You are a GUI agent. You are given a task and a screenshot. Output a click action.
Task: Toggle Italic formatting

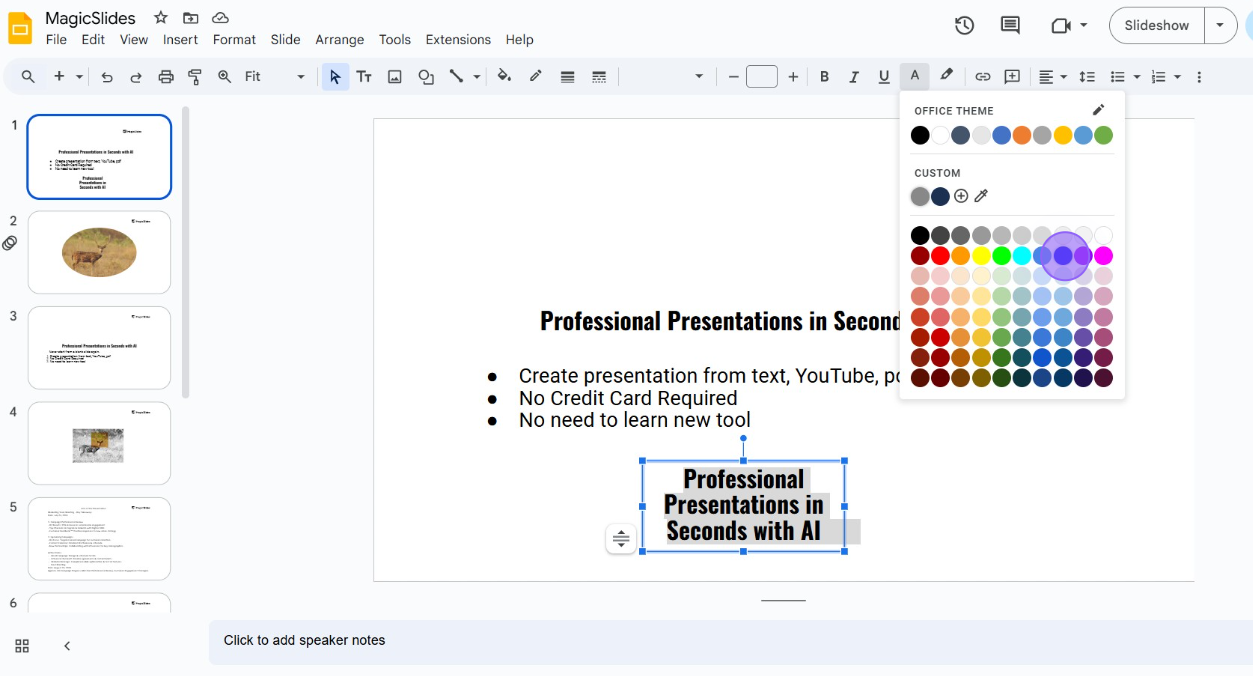click(854, 77)
